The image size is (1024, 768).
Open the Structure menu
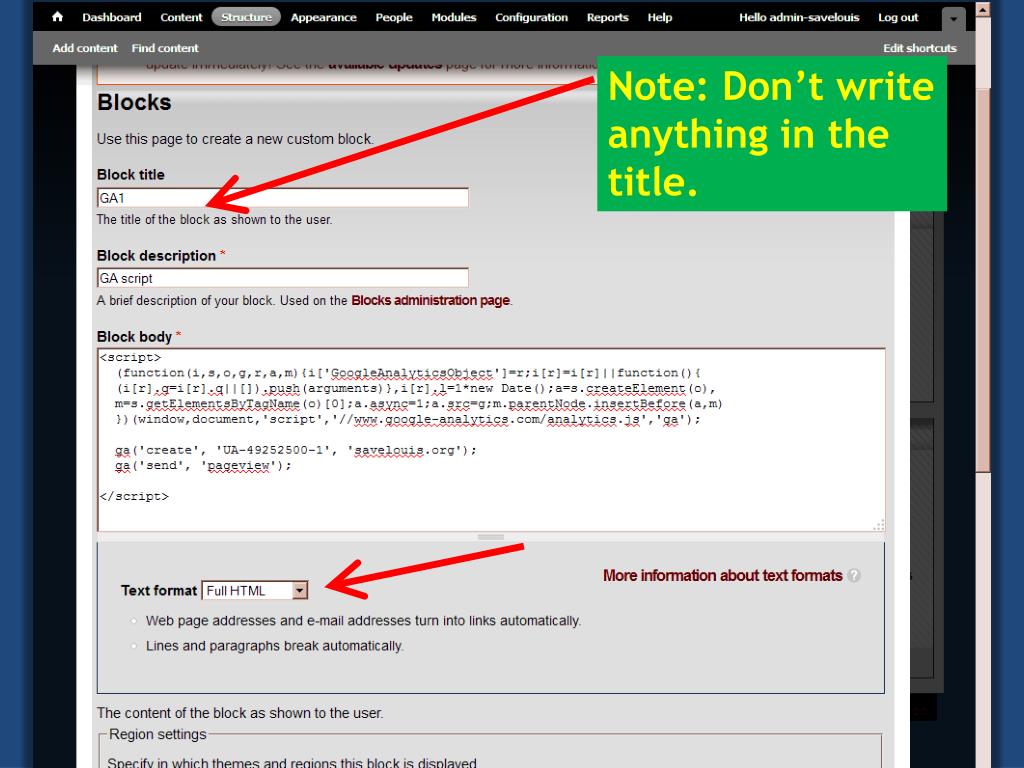246,17
